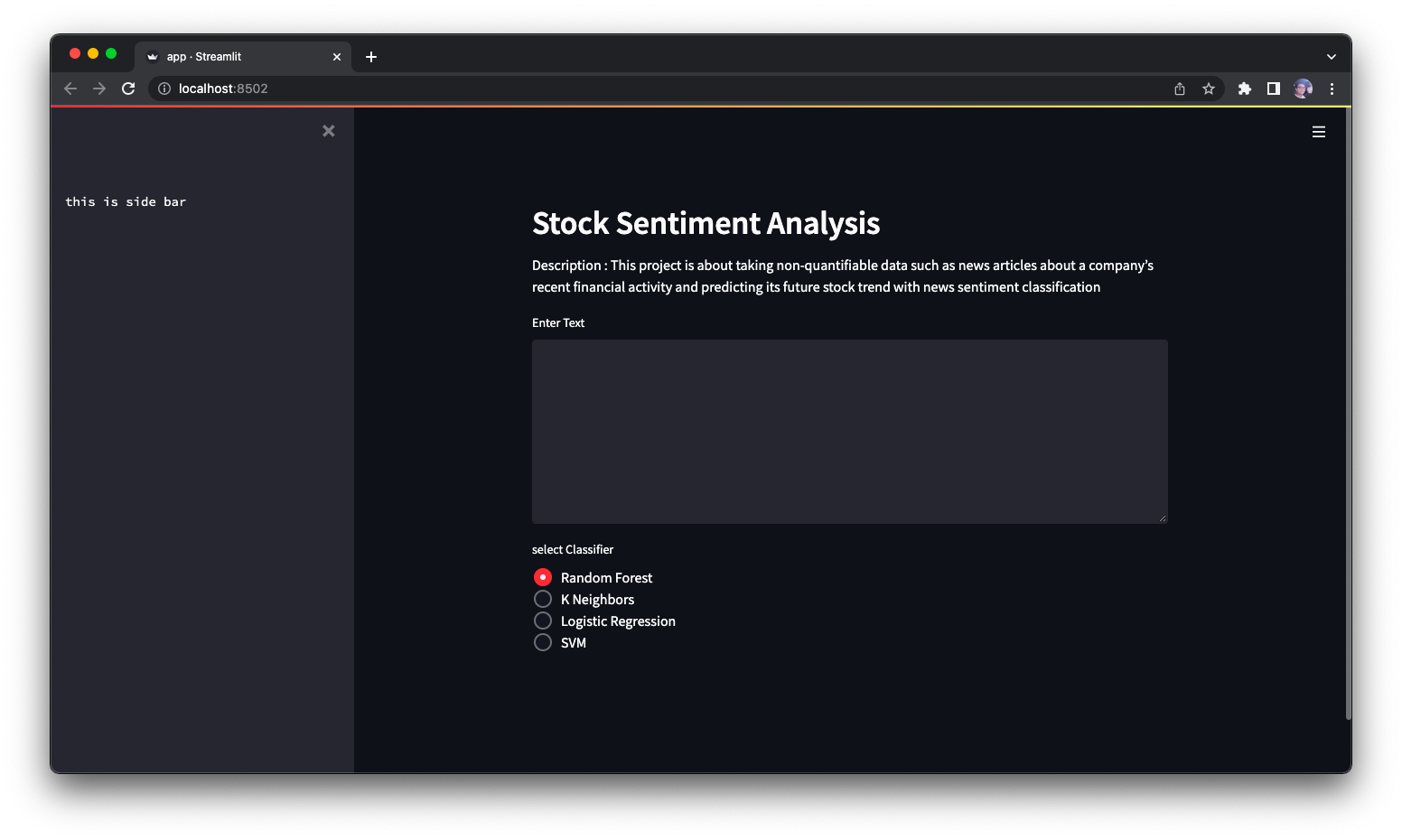1402x840 pixels.
Task: Click the text area resize handle
Action: [1163, 518]
